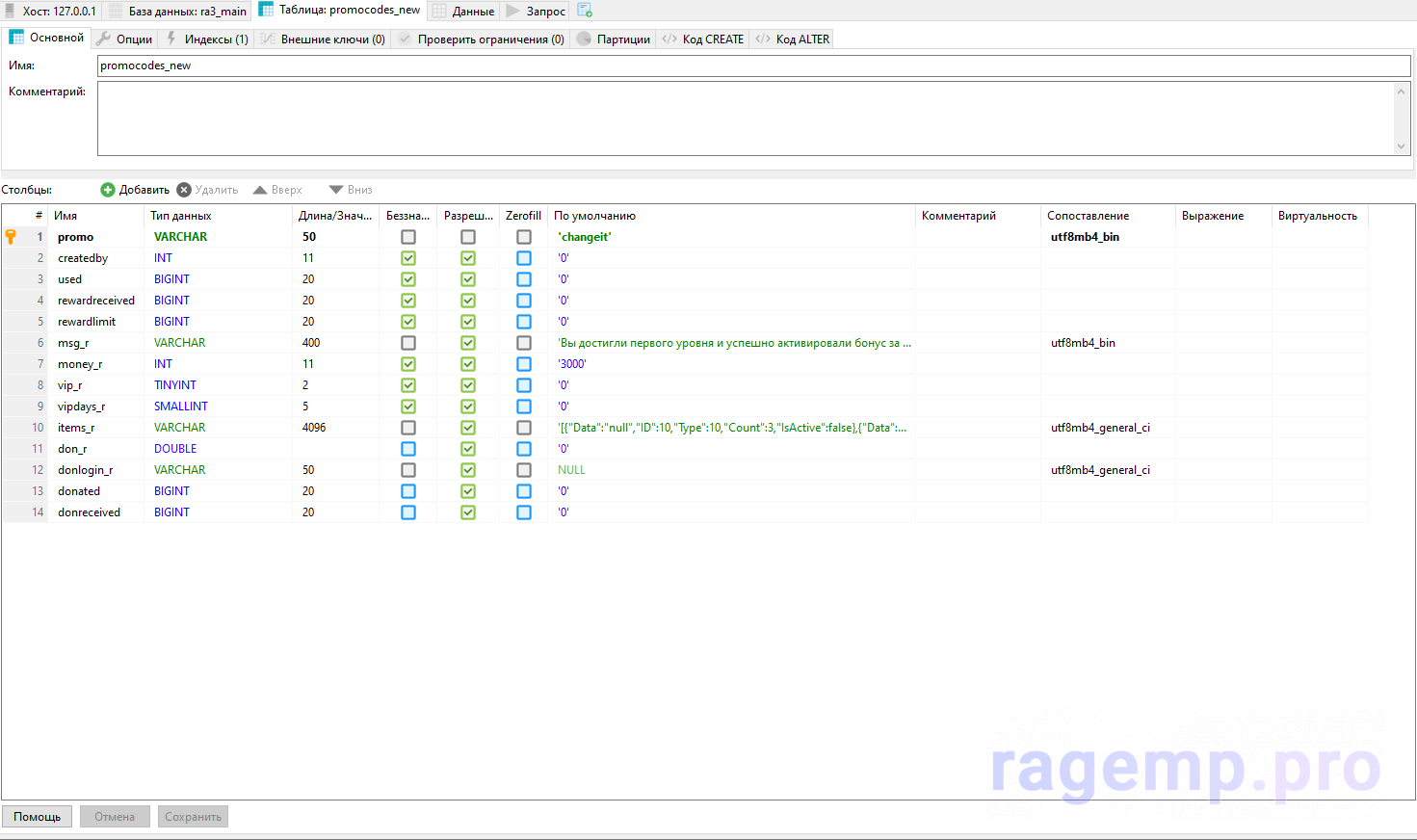
Task: Sort by the По умолчанию column header
Action: point(731,216)
